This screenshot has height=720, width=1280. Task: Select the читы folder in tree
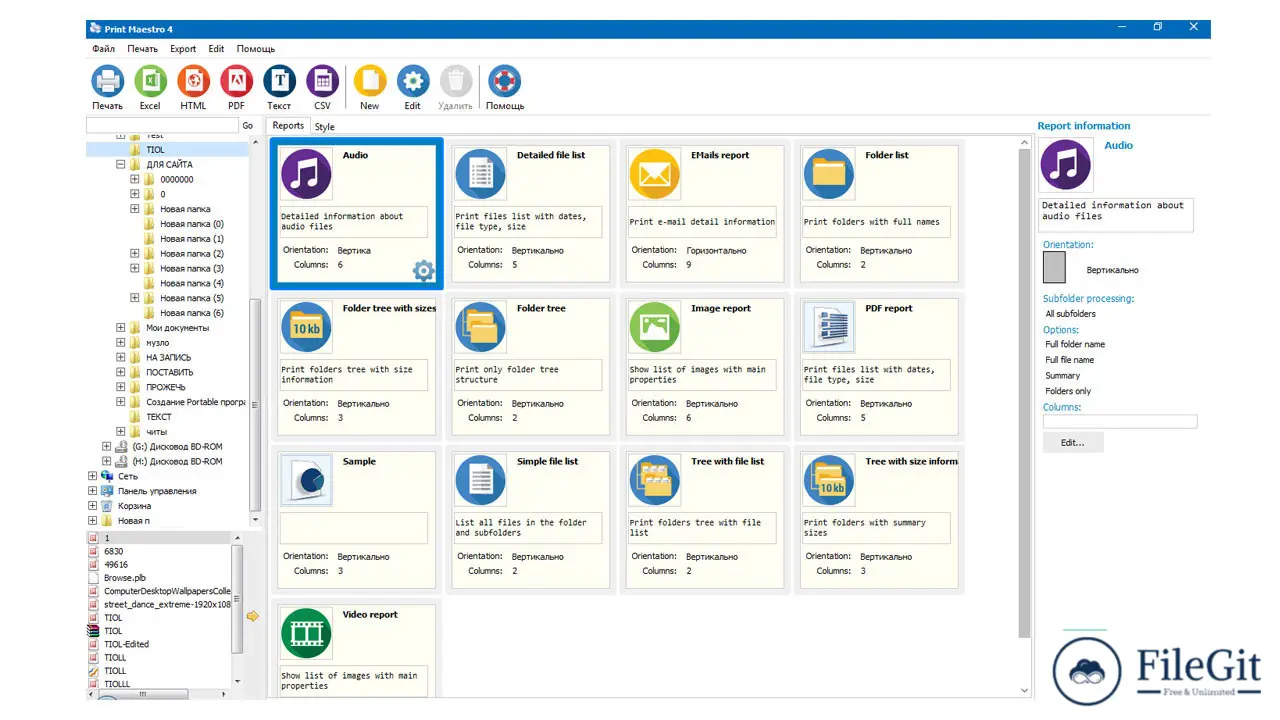click(x=157, y=432)
